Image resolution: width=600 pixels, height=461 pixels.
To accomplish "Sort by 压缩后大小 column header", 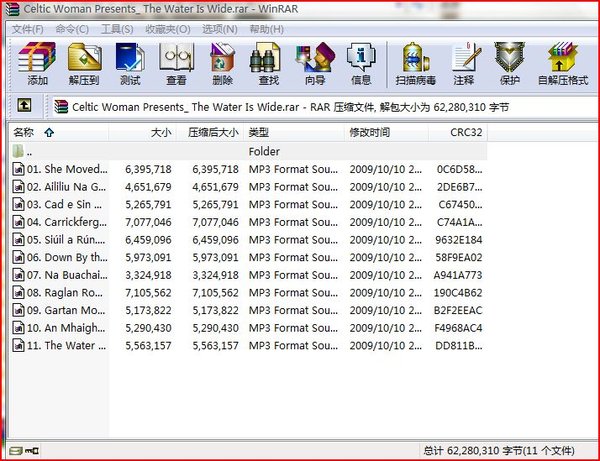I will pyautogui.click(x=210, y=132).
